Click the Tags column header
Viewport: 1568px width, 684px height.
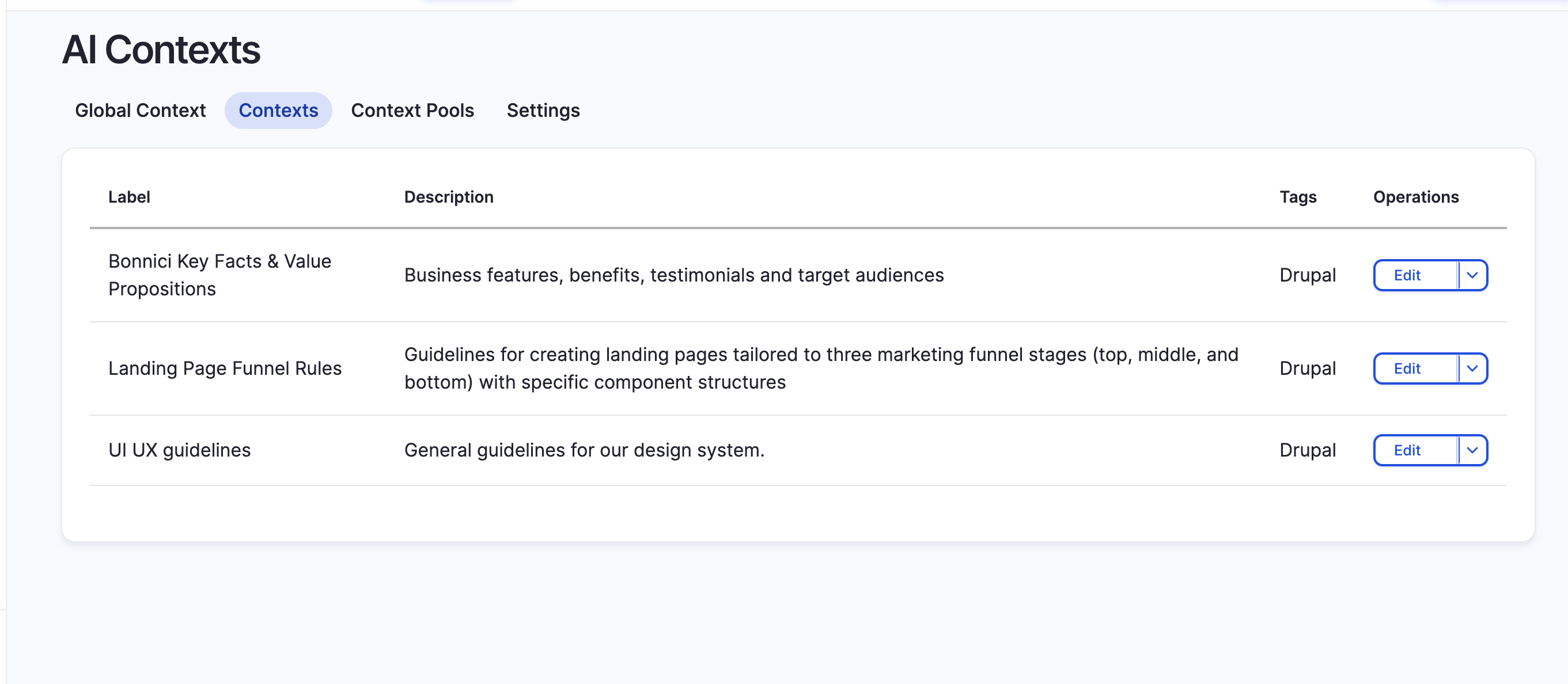coord(1298,196)
